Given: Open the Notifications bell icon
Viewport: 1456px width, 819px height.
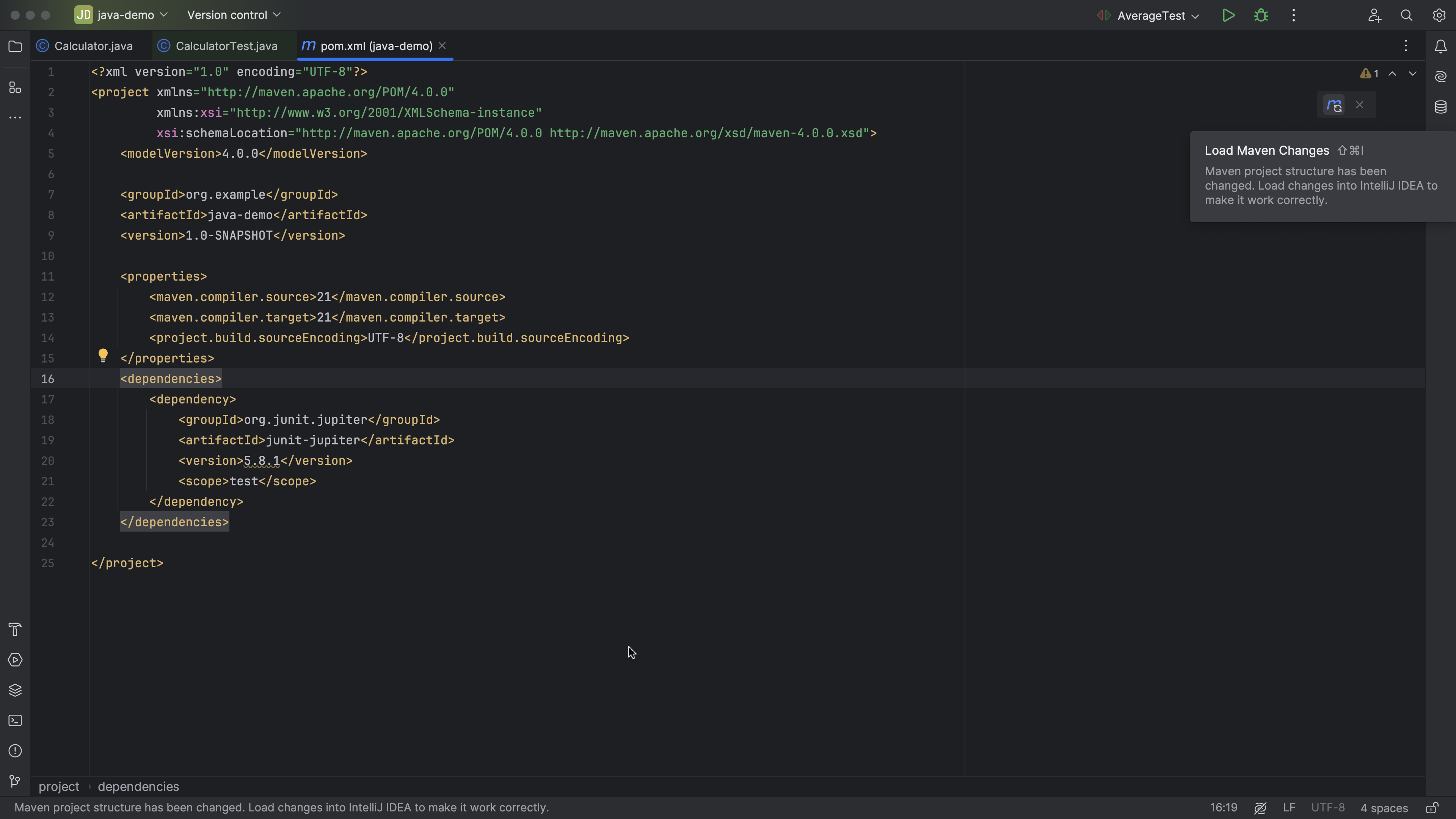Looking at the screenshot, I should (x=1440, y=46).
